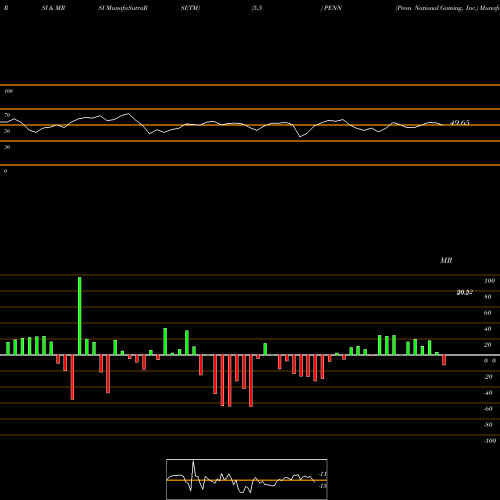Click the 'SI & MR' header text
500x500 pixels.
click(53, 8)
